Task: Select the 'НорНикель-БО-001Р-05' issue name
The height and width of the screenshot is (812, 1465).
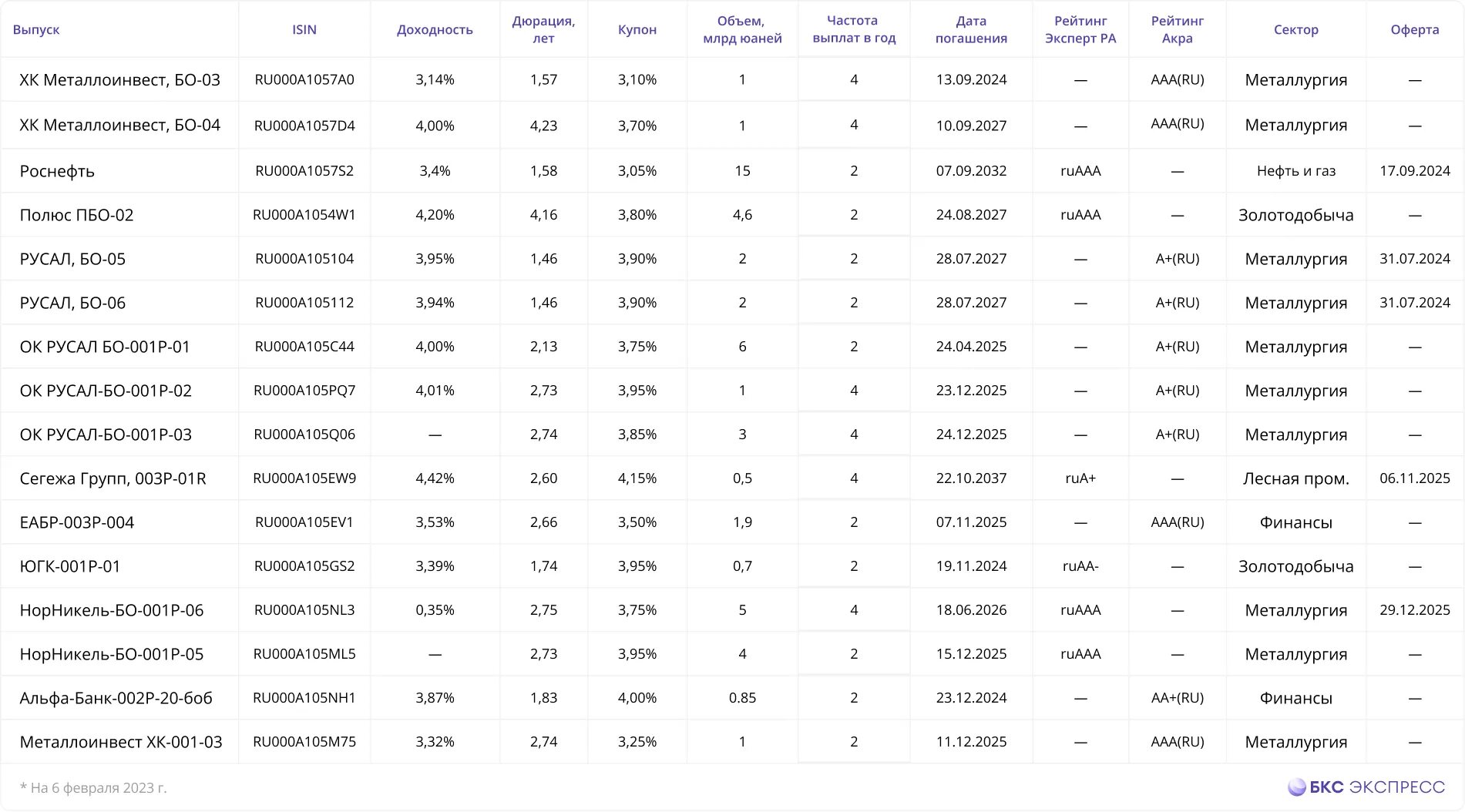Action: (x=112, y=654)
